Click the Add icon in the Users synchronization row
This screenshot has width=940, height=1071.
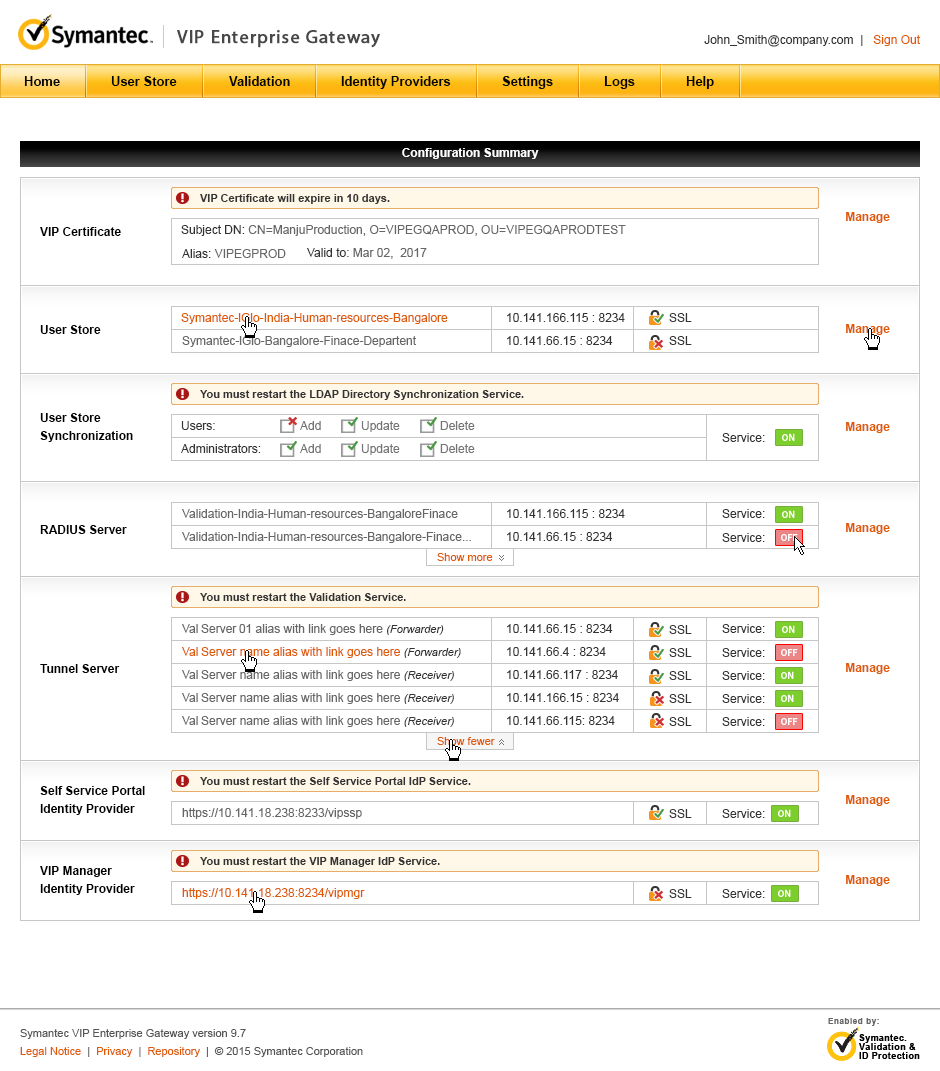[287, 425]
